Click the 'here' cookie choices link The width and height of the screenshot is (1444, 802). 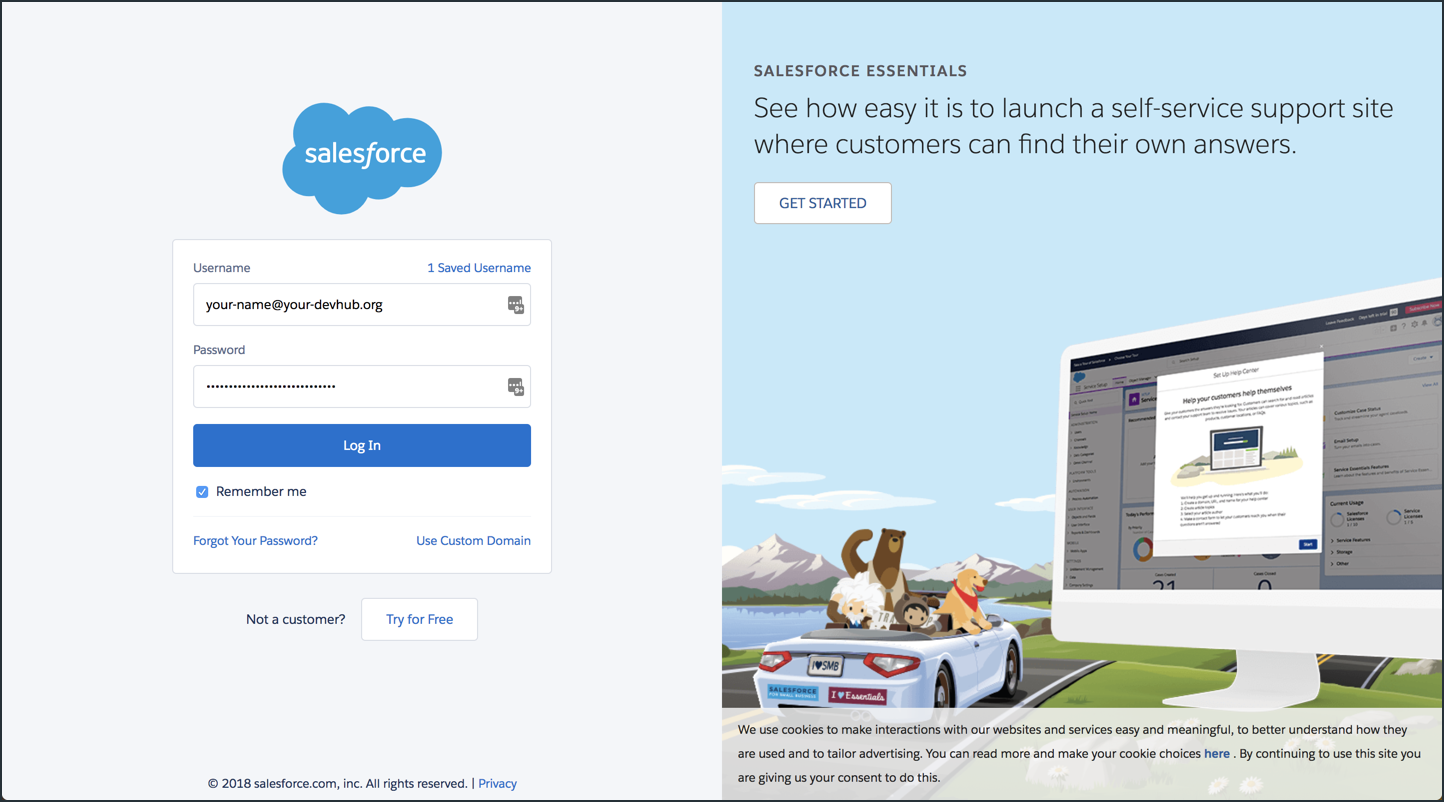pyautogui.click(x=1216, y=754)
